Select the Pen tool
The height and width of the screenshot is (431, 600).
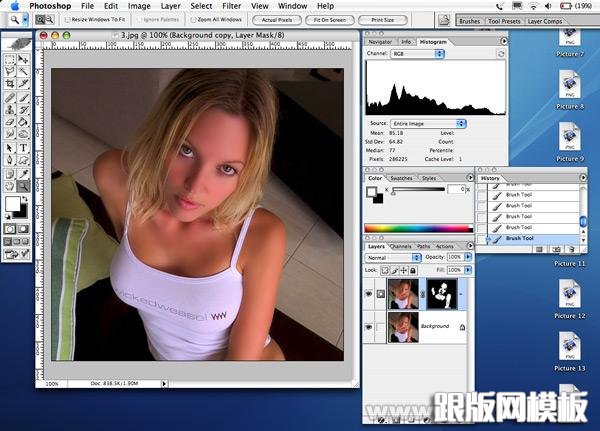(x=10, y=160)
